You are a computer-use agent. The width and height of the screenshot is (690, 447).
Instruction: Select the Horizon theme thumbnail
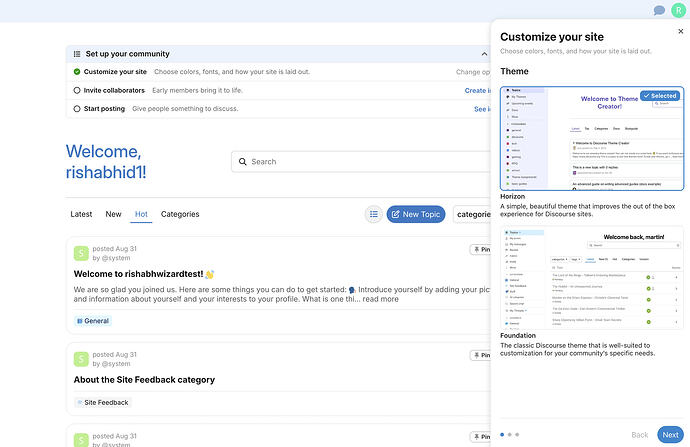pyautogui.click(x=592, y=139)
